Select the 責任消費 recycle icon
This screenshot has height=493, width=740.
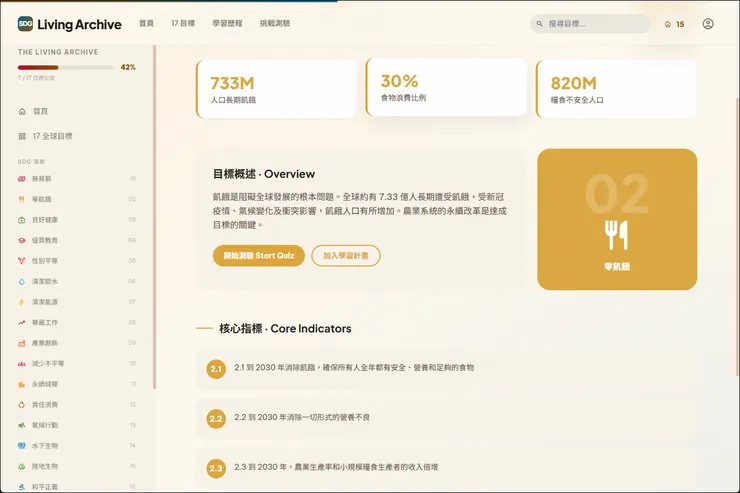(x=22, y=404)
